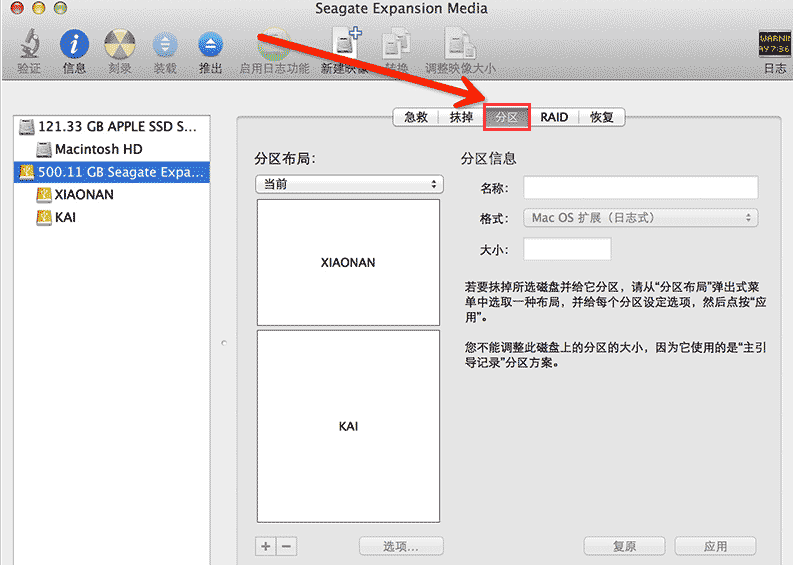Switch to the RAID tab
Screen dimensions: 793x565
pos(554,117)
